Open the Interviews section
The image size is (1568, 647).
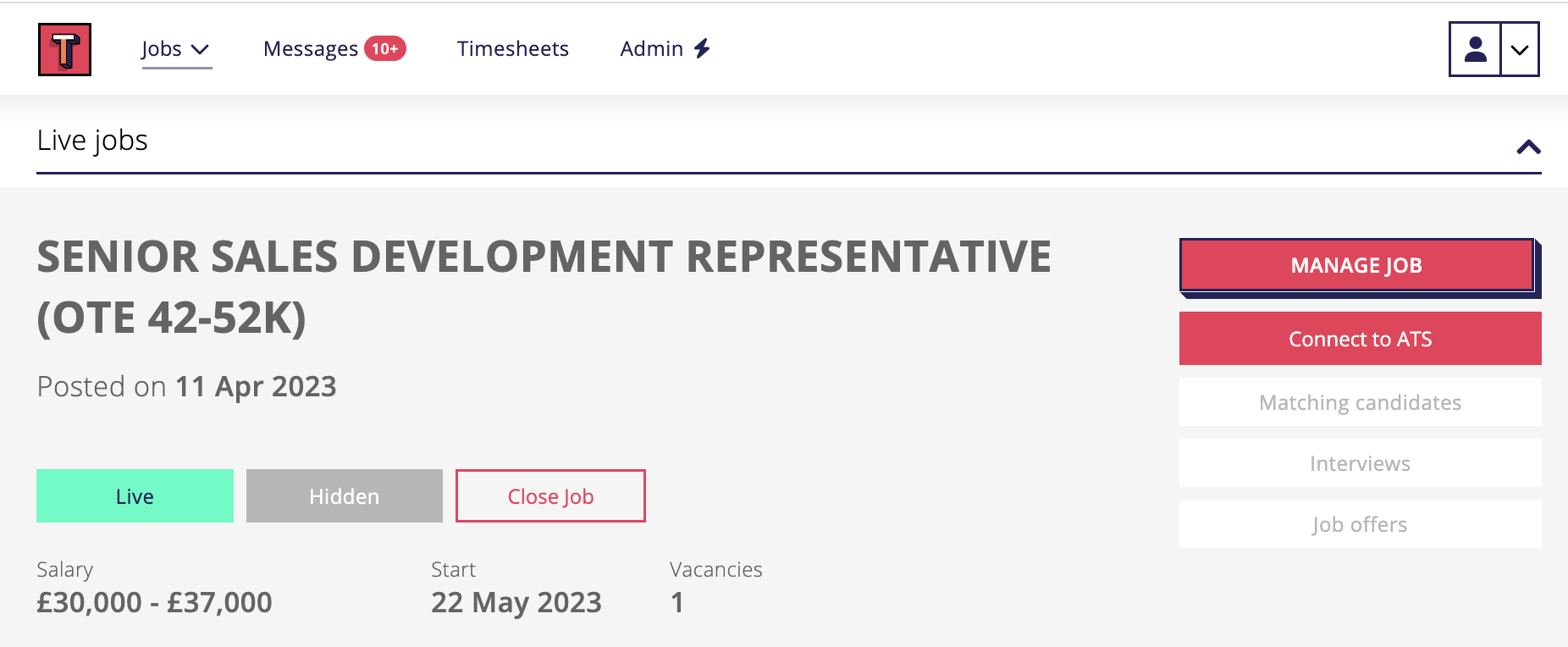(x=1360, y=463)
